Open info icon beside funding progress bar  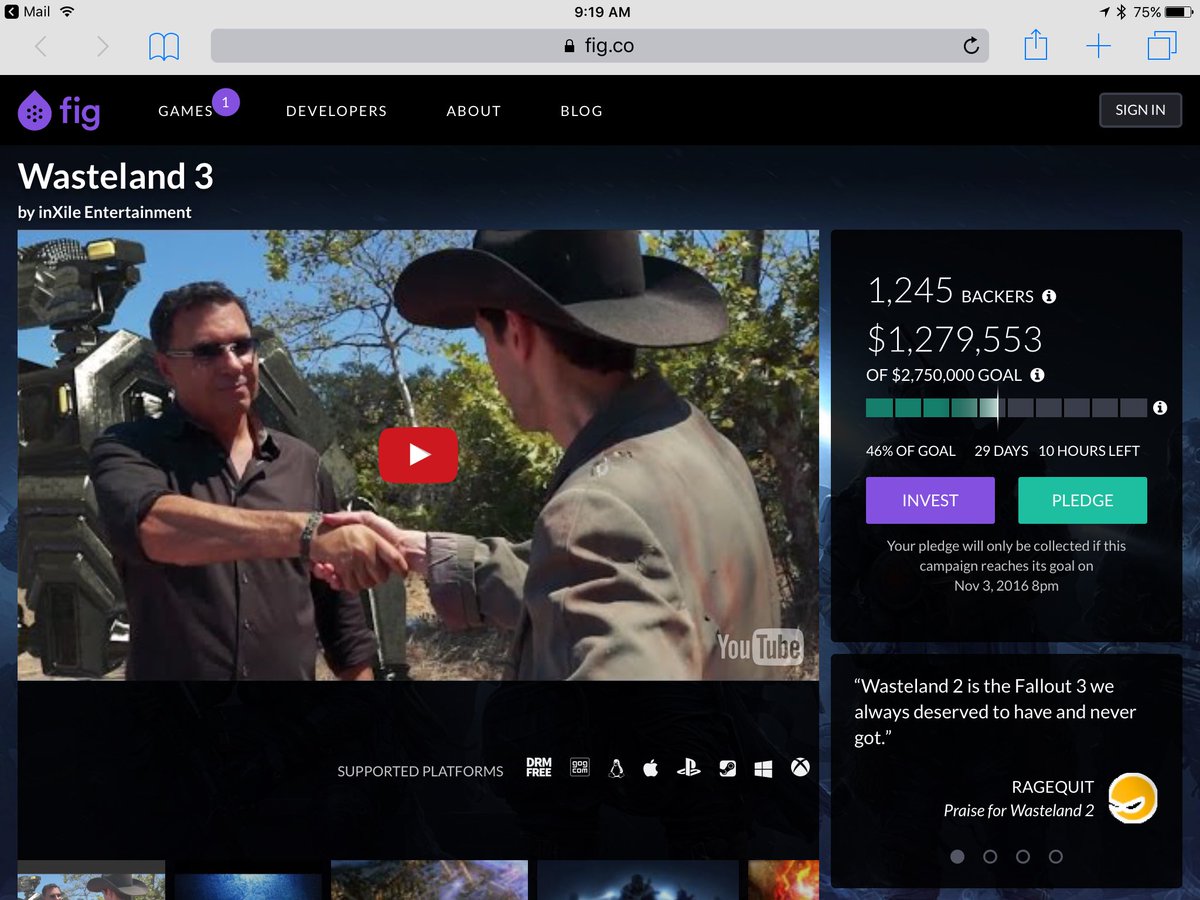1160,408
